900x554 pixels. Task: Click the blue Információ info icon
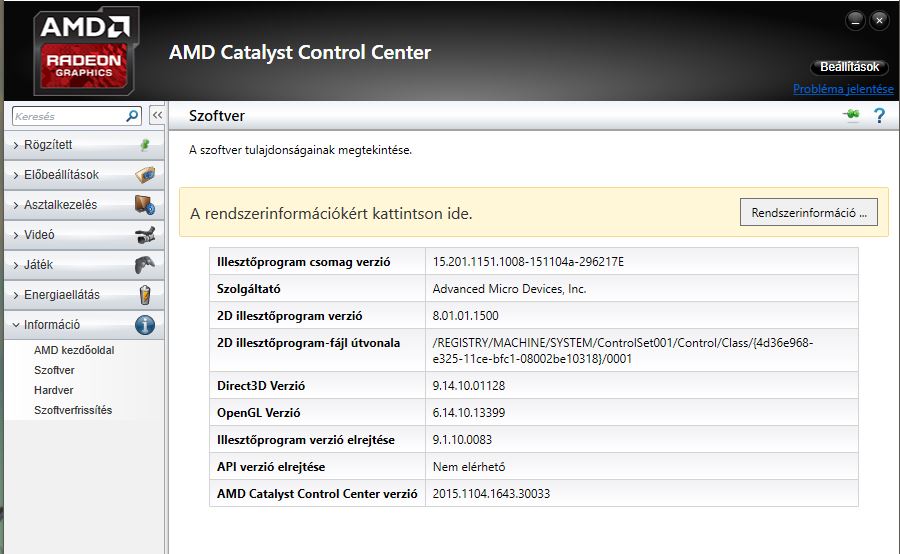pos(145,325)
